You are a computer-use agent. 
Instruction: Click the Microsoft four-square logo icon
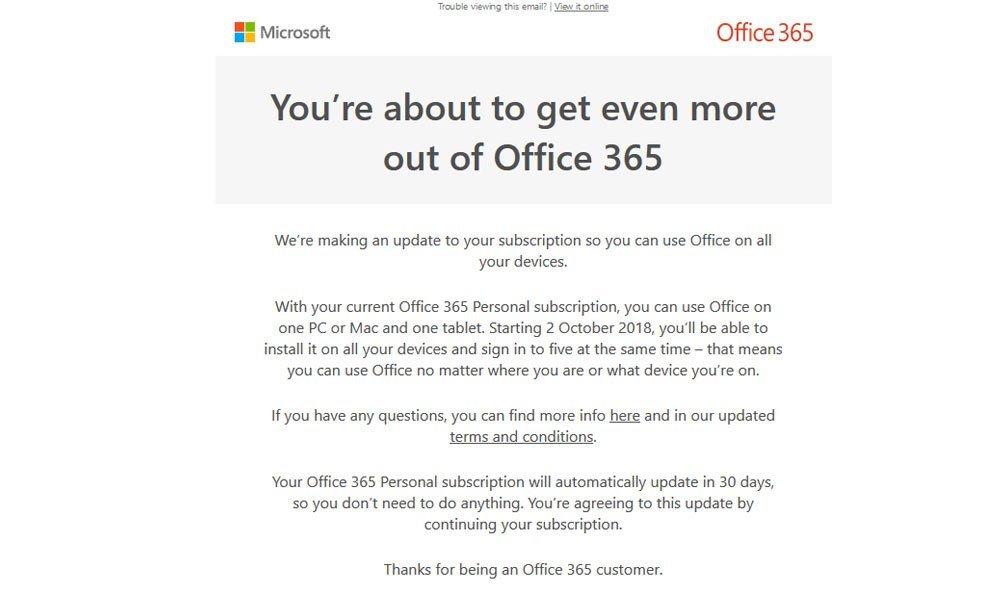pyautogui.click(x=245, y=33)
